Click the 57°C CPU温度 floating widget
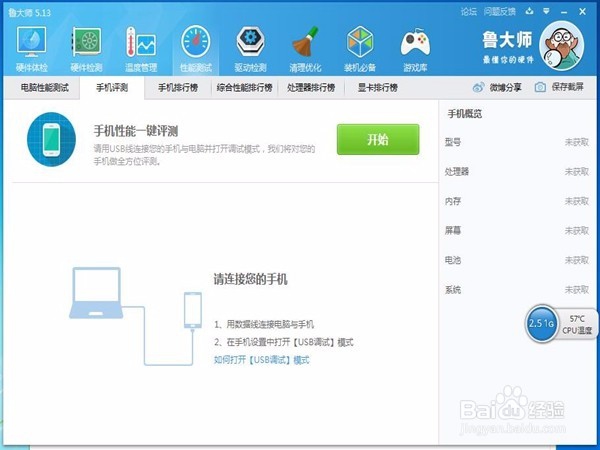The image size is (600, 450). (x=577, y=324)
